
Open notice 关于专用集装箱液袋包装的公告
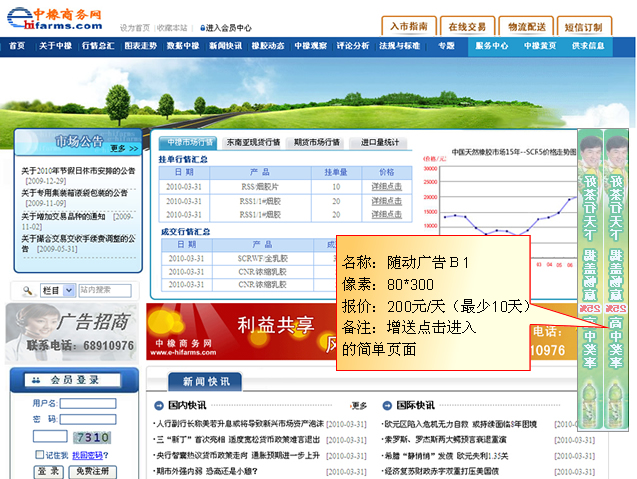pyautogui.click(x=74, y=193)
